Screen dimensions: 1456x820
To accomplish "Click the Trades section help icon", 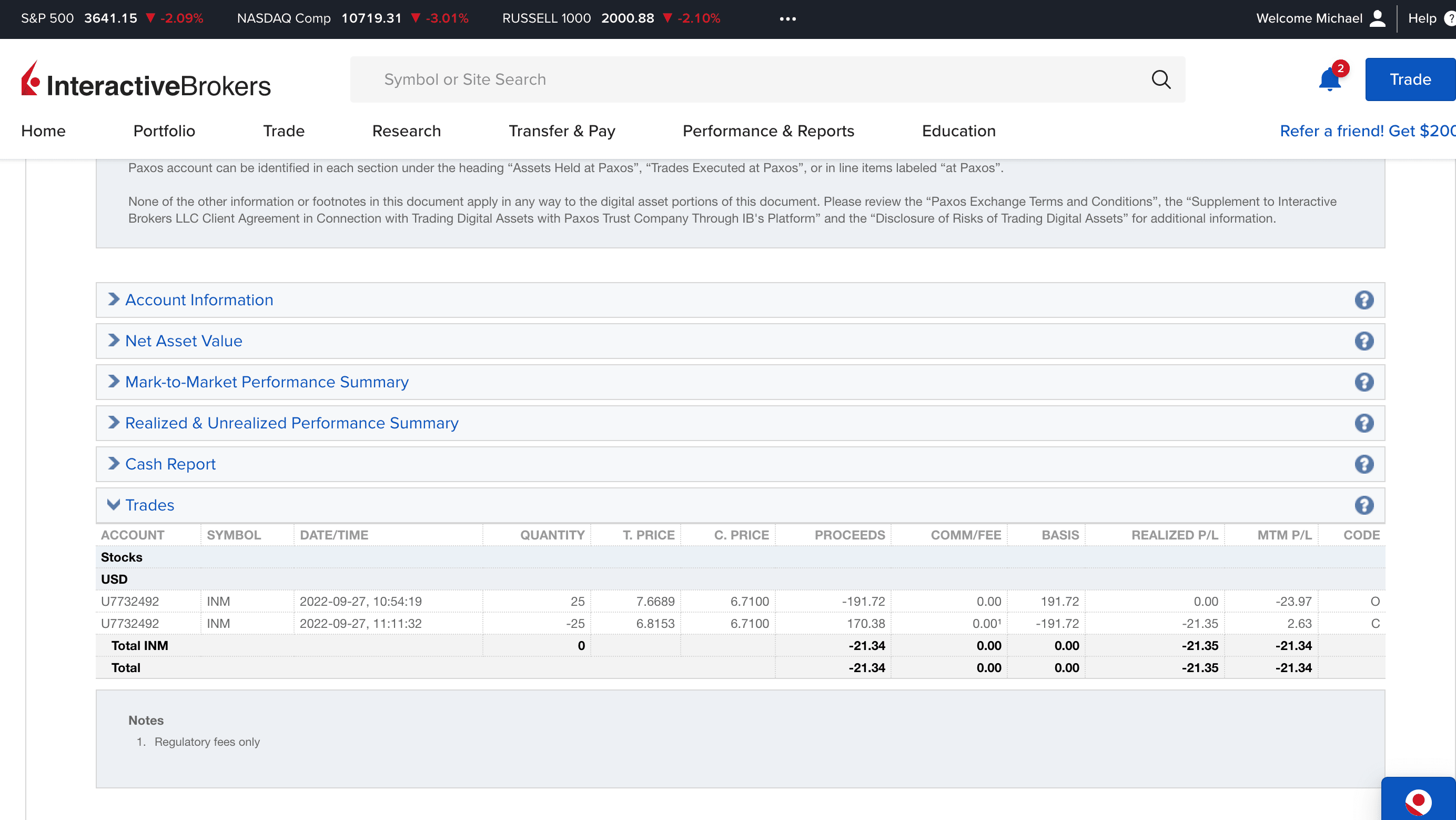I will pyautogui.click(x=1364, y=505).
